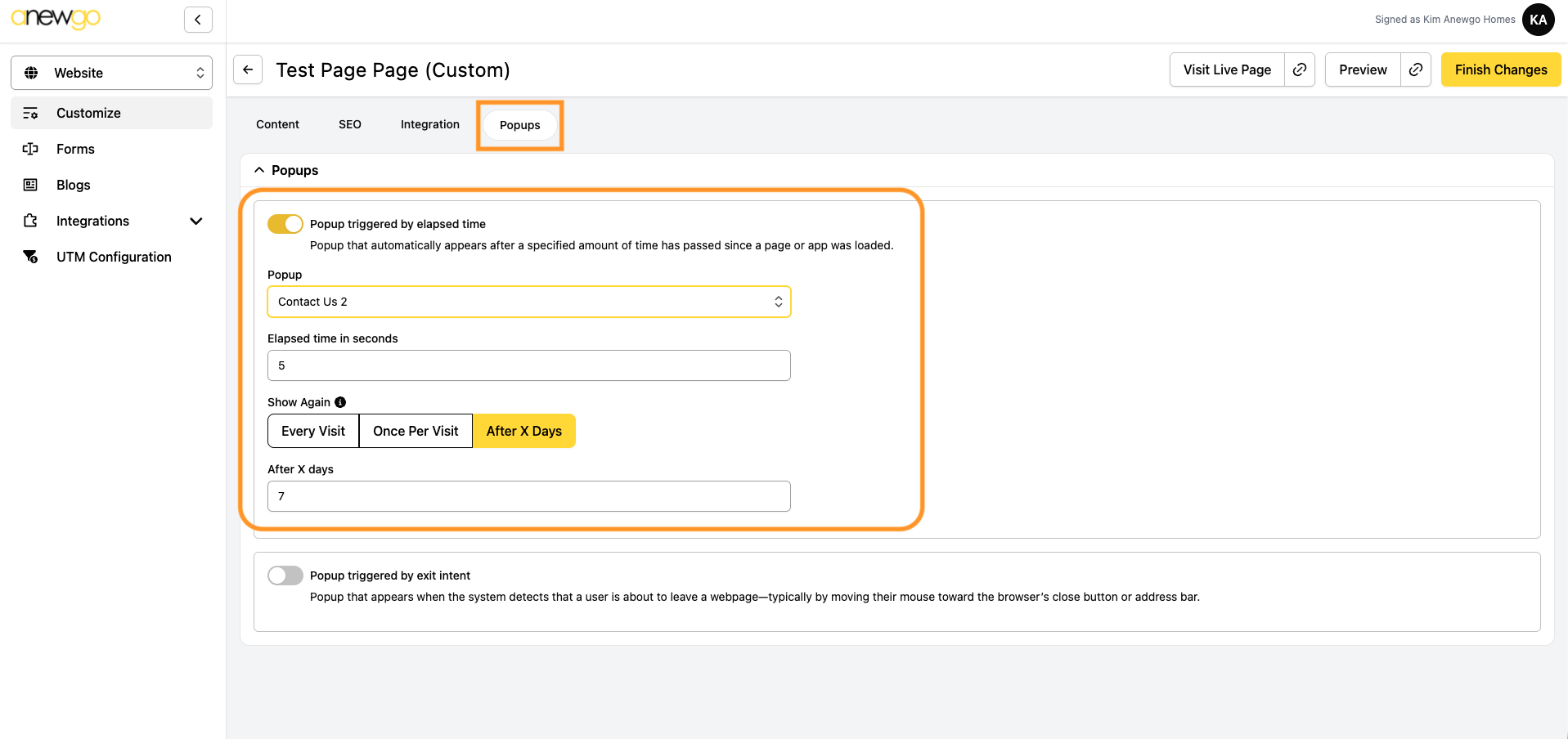
Task: Open Blogs from the sidebar
Action: 73,185
